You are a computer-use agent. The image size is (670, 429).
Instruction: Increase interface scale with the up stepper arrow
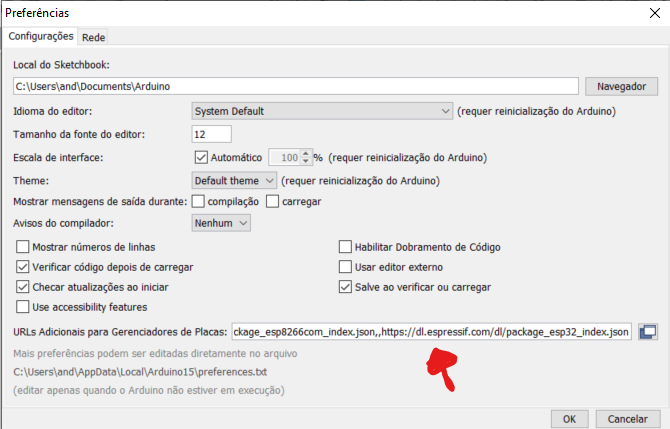tap(306, 153)
